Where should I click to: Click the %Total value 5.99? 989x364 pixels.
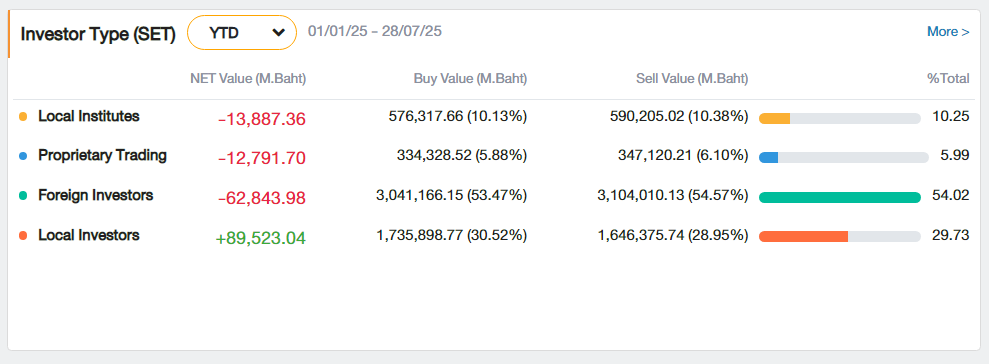(x=955, y=155)
